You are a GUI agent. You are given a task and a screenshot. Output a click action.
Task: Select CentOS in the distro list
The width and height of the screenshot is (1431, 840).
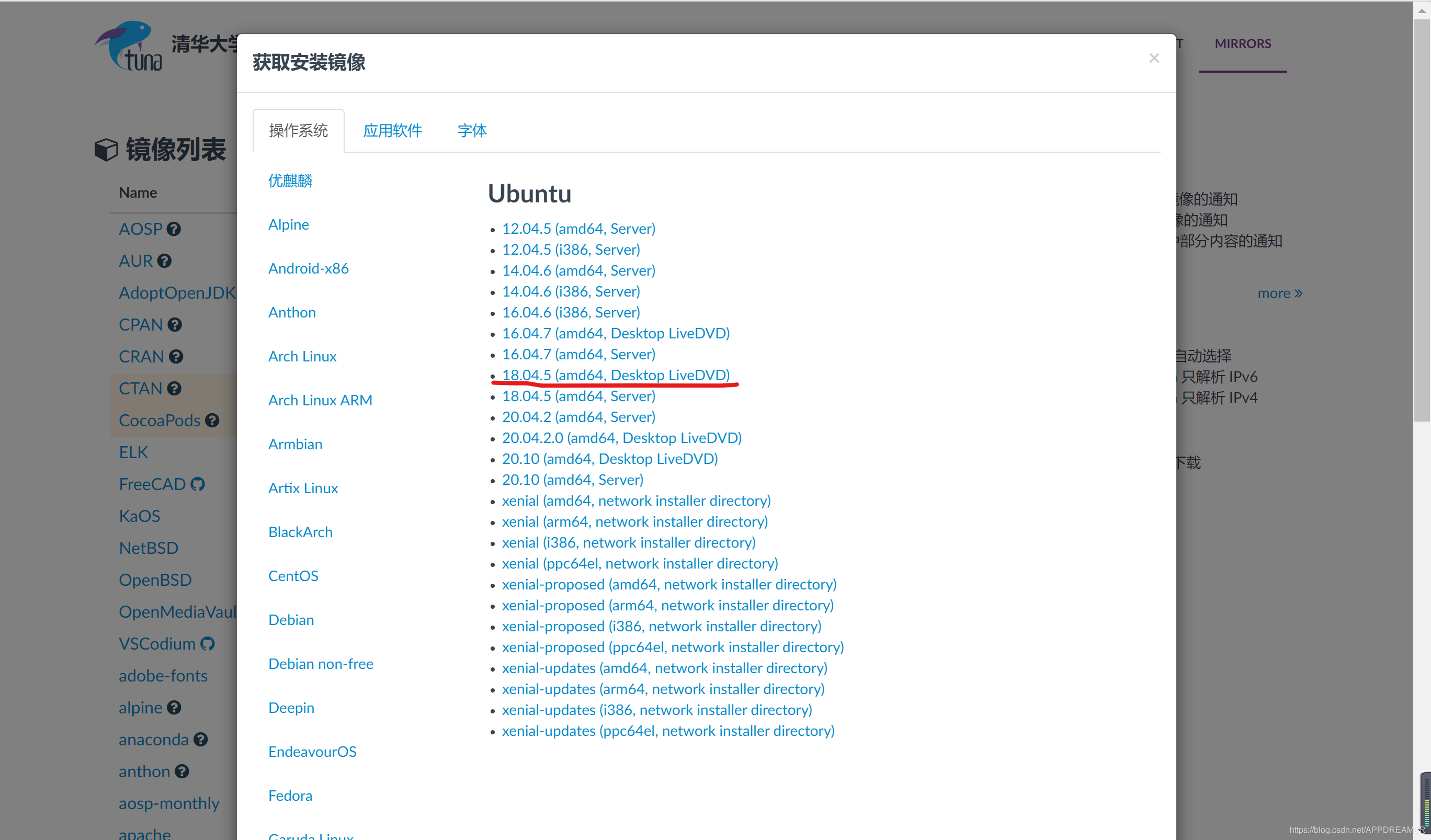(x=293, y=576)
